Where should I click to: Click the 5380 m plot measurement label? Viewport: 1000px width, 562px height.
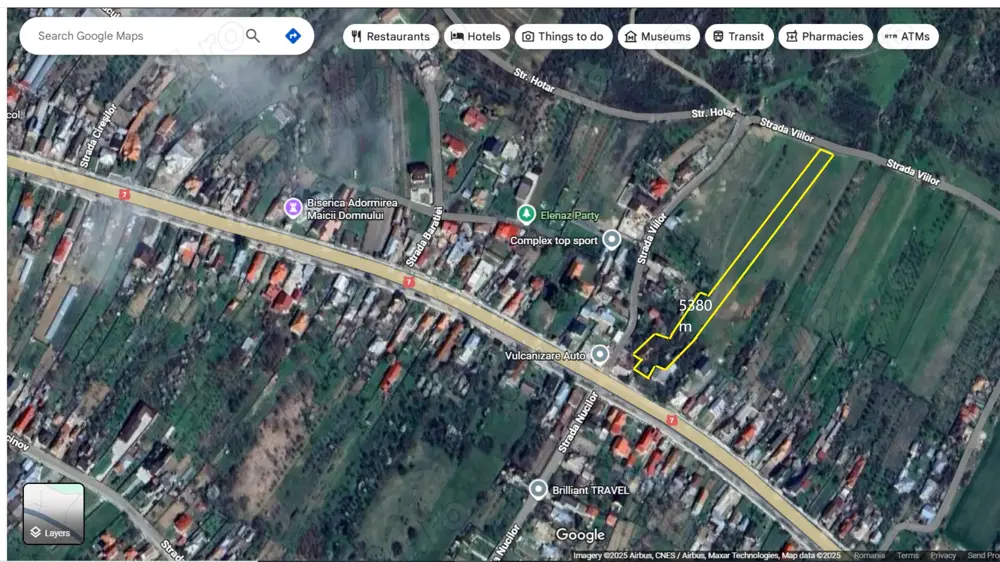(x=695, y=315)
